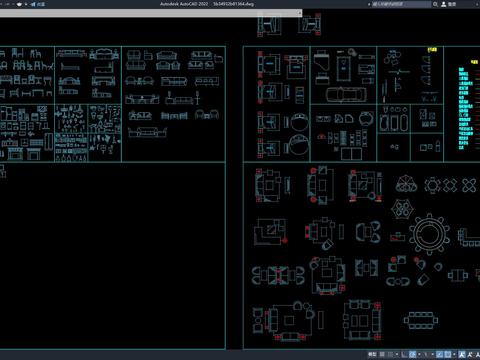This screenshot has width=480, height=360.
Task: Close the gray notification bar
Action: pyautogui.click(x=300, y=13)
